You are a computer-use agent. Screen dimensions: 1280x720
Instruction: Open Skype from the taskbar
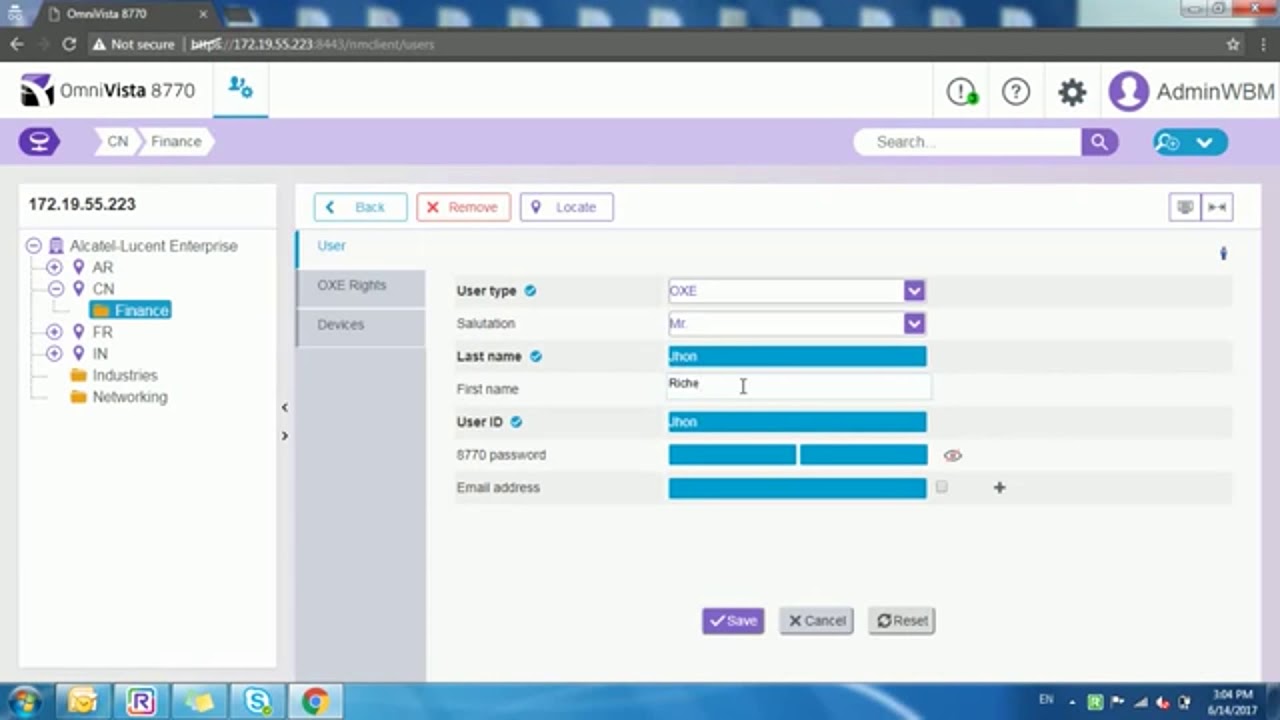point(258,702)
